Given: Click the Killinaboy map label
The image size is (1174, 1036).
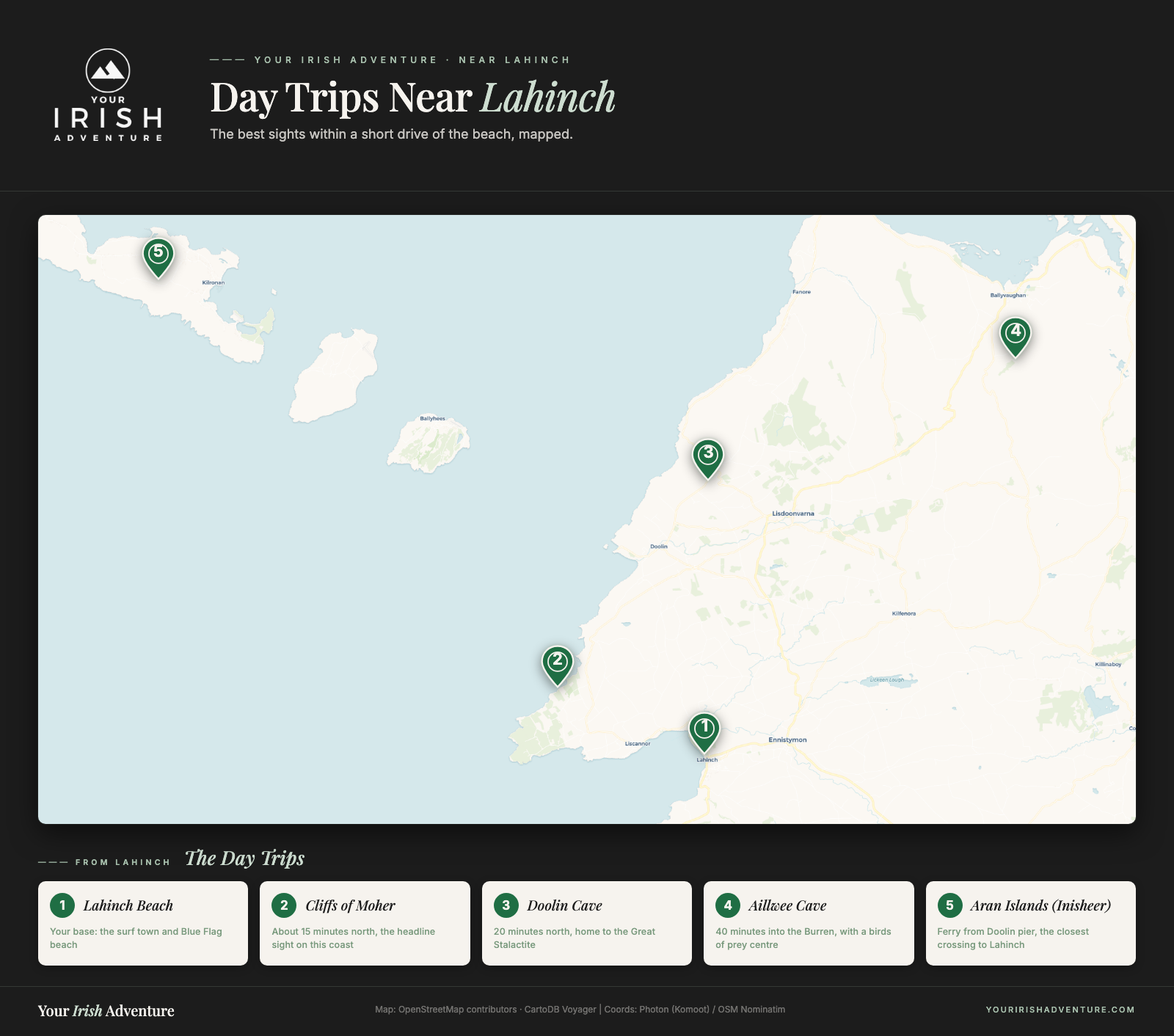Looking at the screenshot, I should (1108, 664).
